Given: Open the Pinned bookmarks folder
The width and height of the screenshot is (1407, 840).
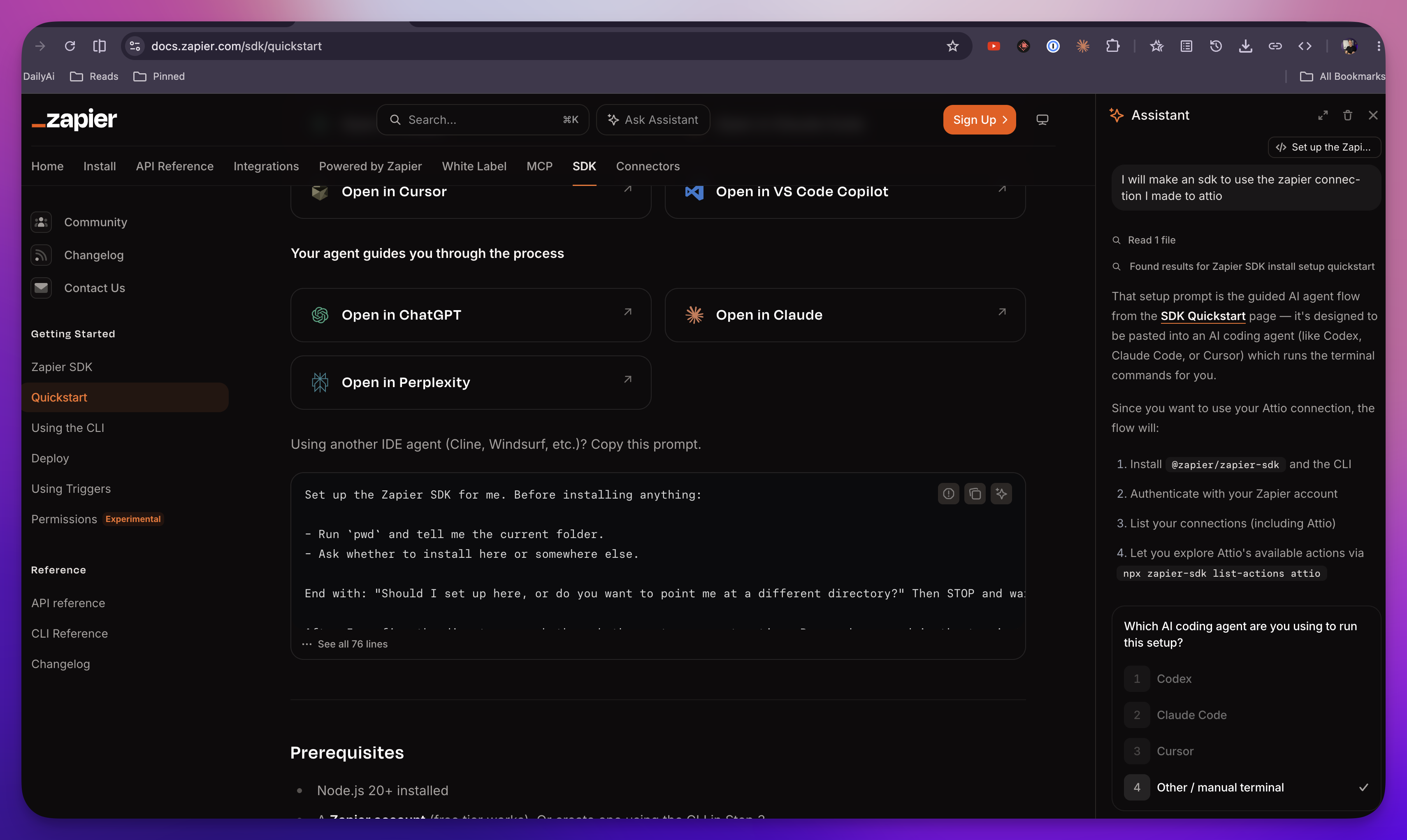Looking at the screenshot, I should coord(159,77).
